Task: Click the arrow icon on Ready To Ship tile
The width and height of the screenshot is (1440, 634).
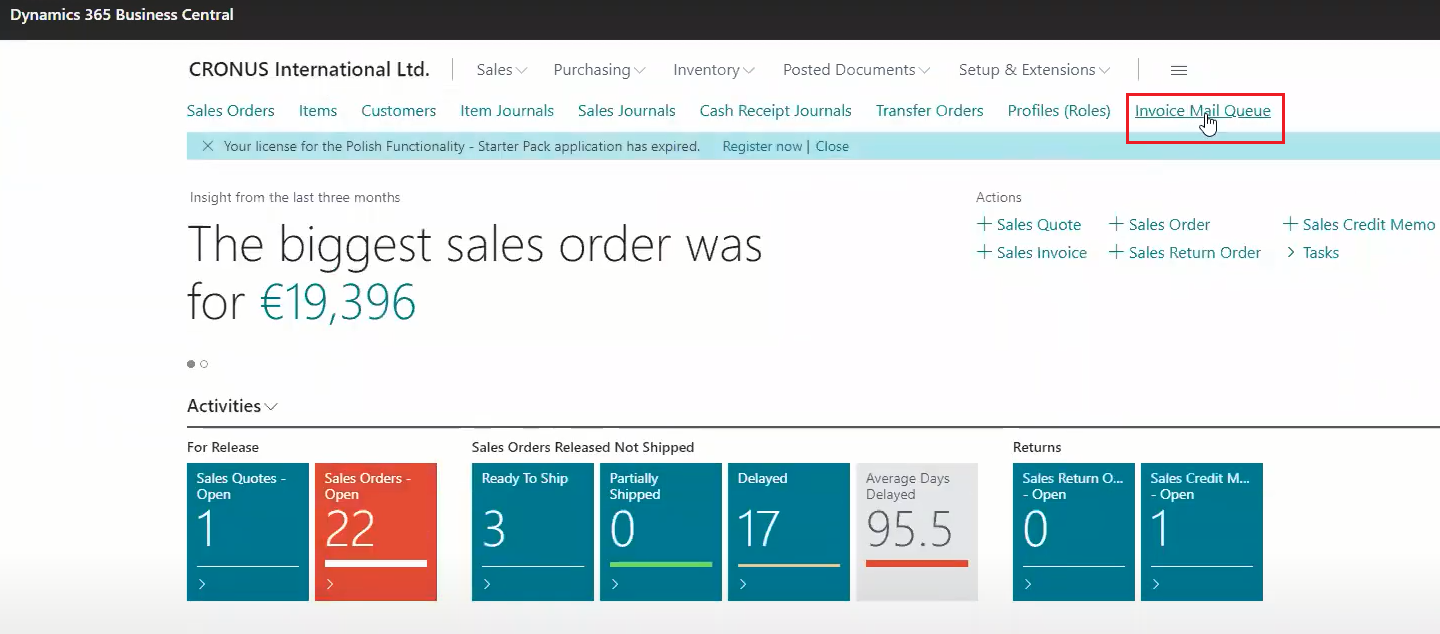Action: [x=487, y=584]
